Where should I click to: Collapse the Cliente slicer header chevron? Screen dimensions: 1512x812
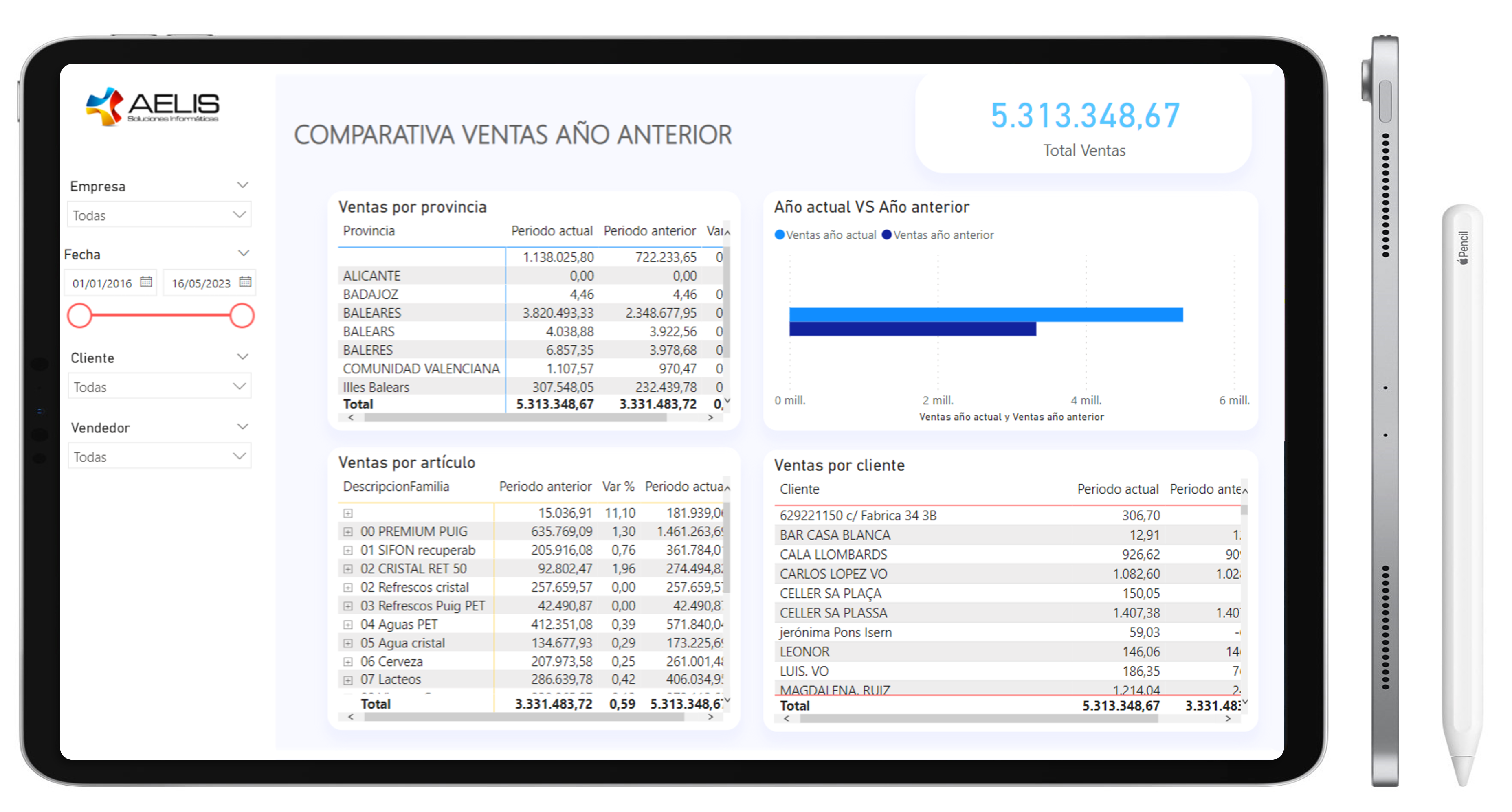[x=242, y=357]
